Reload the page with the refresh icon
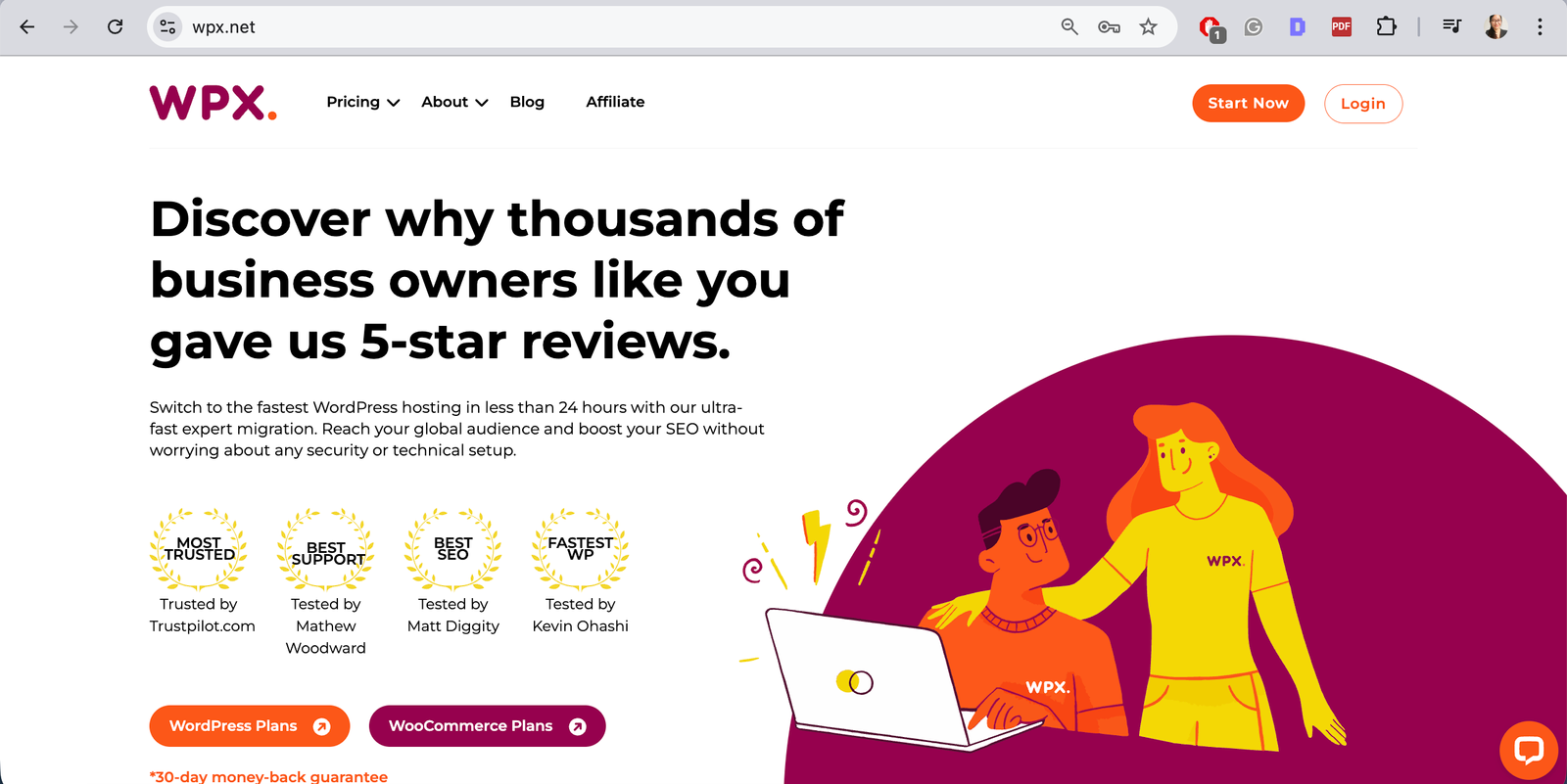This screenshot has width=1567, height=784. (115, 26)
